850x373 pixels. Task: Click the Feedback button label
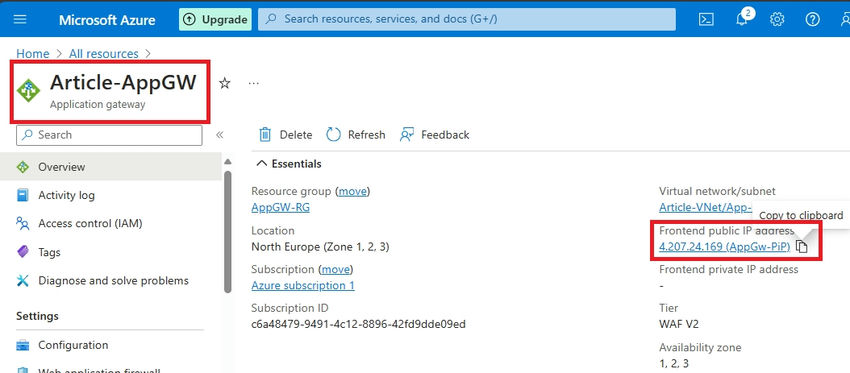445,135
